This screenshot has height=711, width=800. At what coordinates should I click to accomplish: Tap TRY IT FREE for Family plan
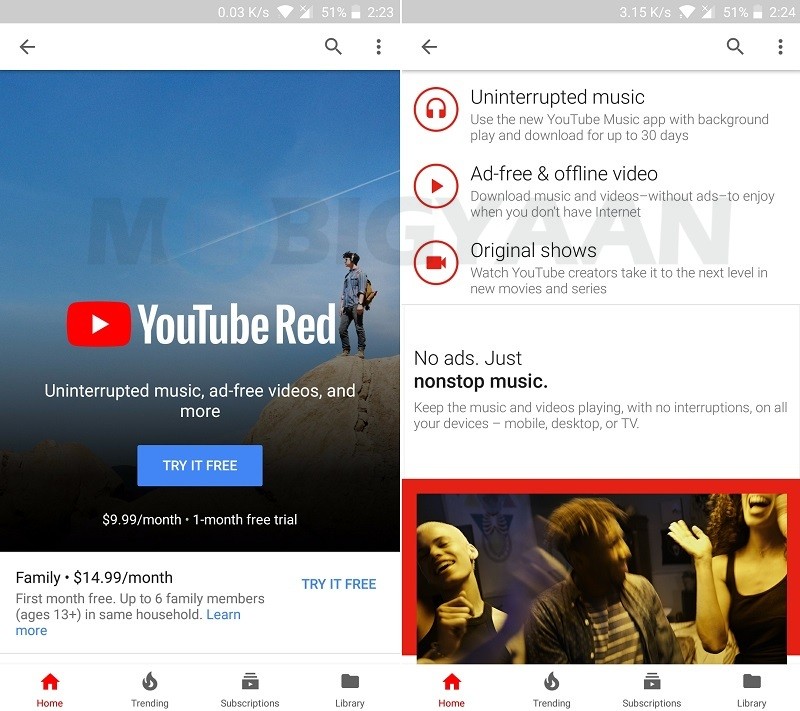pos(339,584)
